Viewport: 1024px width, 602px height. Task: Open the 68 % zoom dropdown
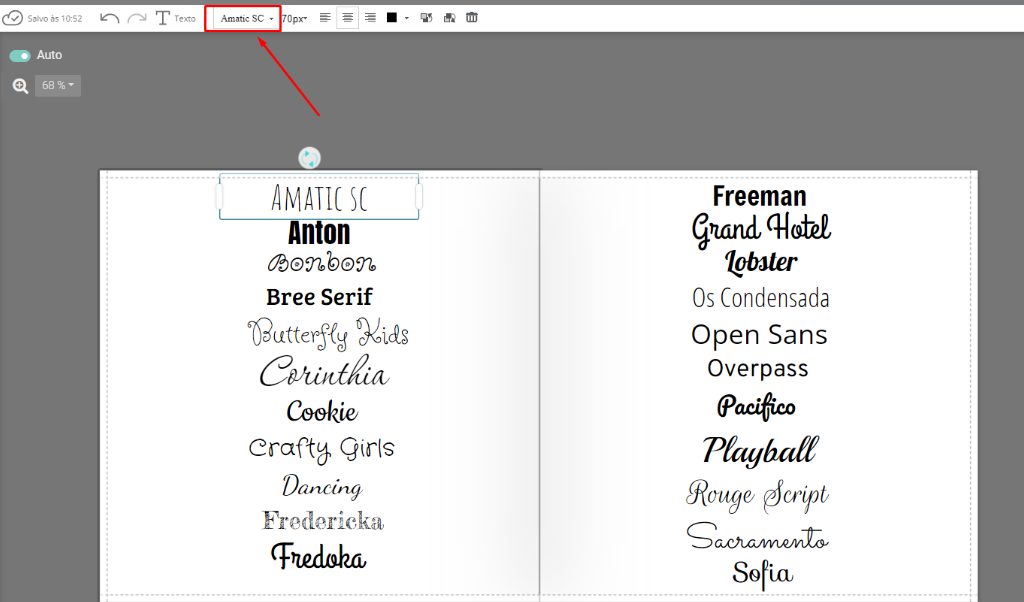click(57, 86)
